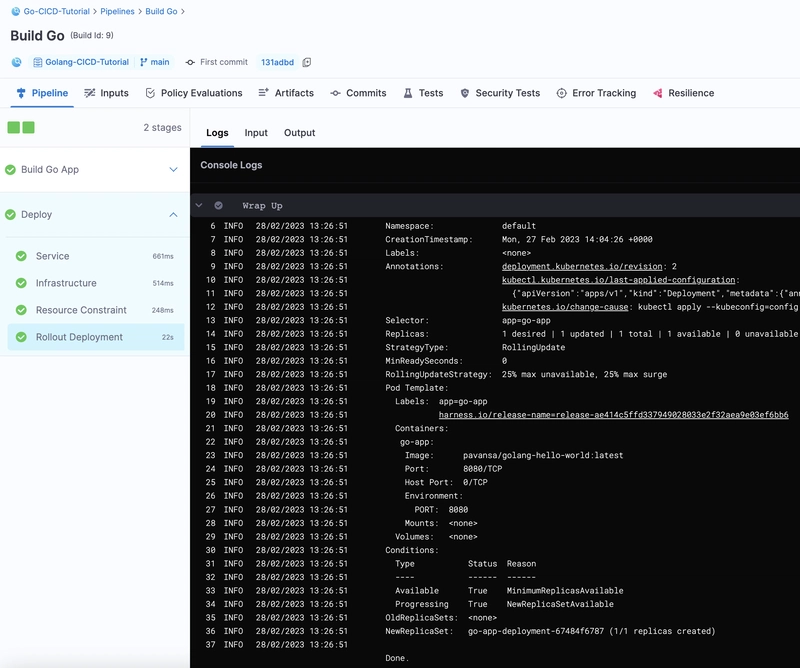Expand the Build Go App stage
Screen dimensions: 800x668
pos(173,169)
